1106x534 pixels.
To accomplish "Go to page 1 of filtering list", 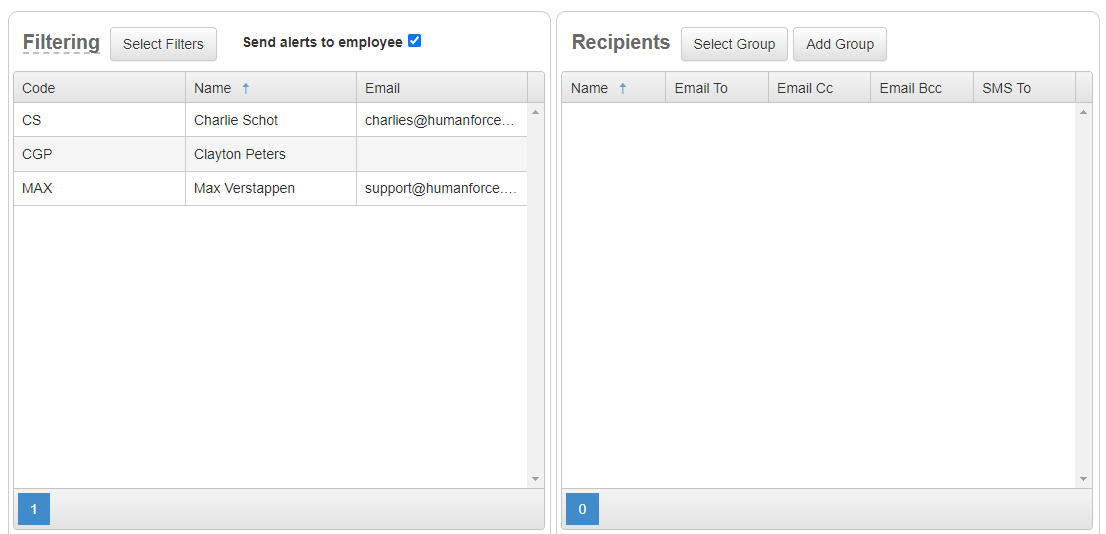I will pyautogui.click(x=34, y=509).
